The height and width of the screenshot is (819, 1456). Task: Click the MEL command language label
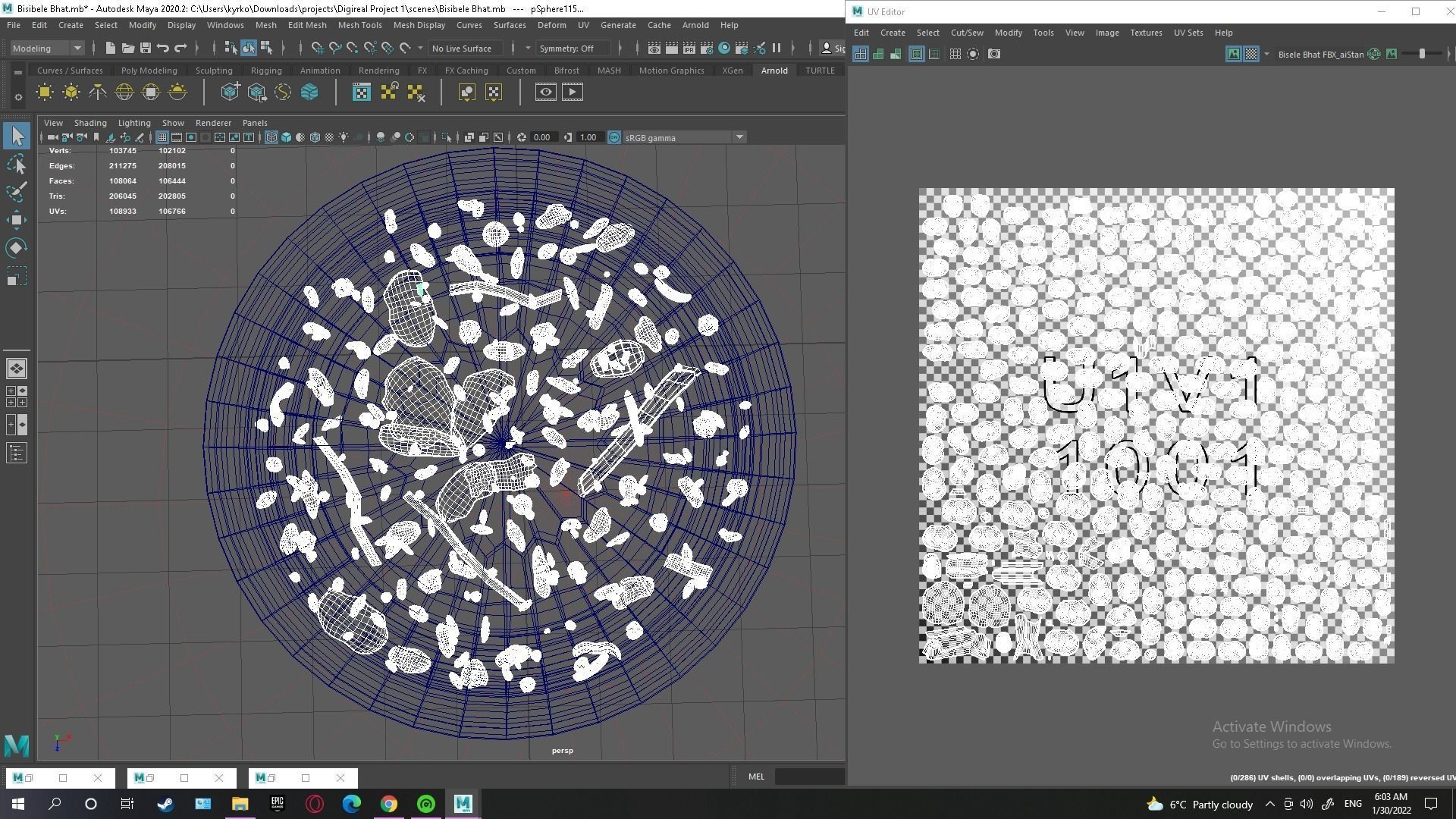click(756, 777)
